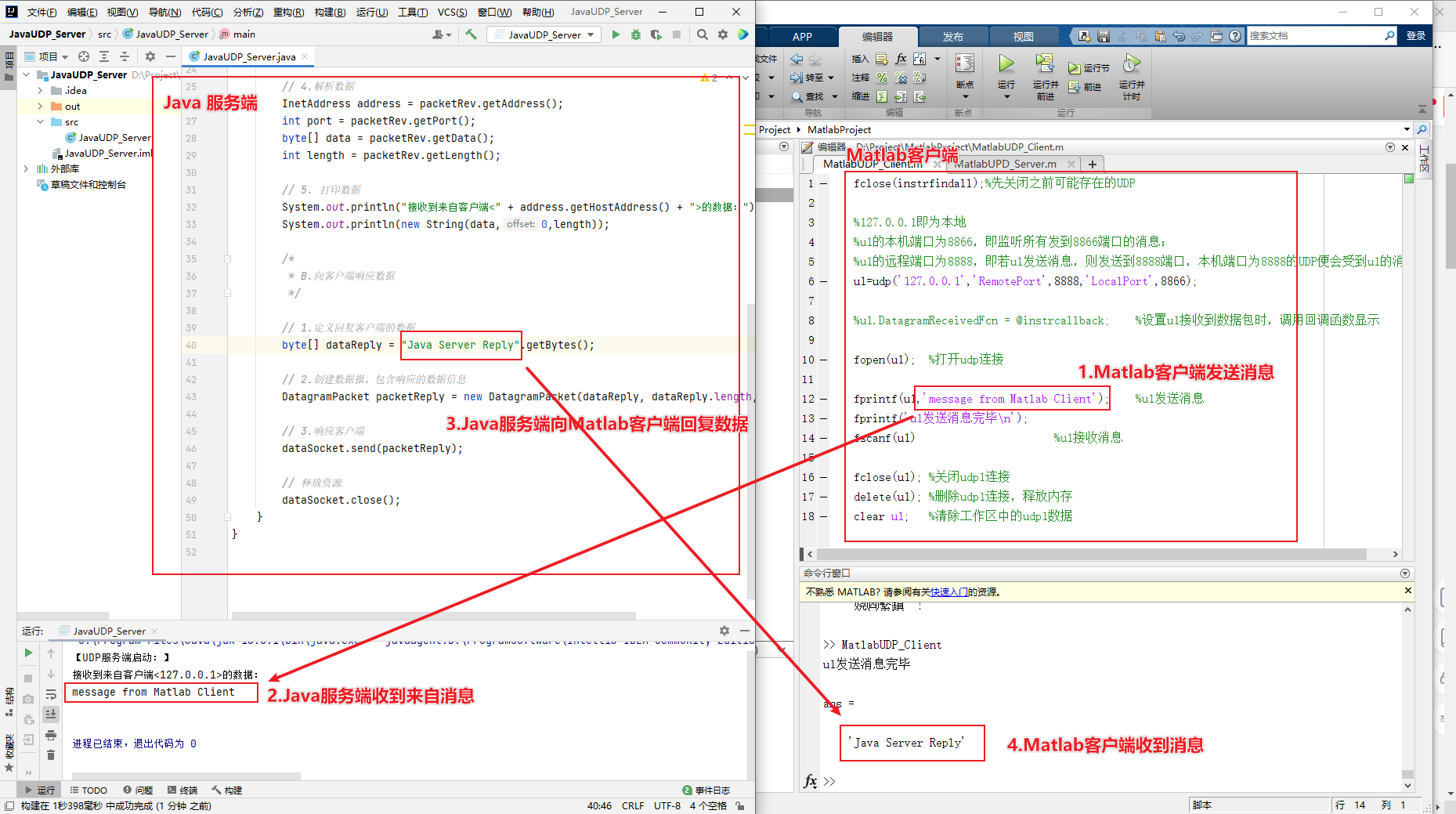This screenshot has width=1456, height=814.
Task: Click the 登录 button in MATLAB
Action: [1415, 35]
